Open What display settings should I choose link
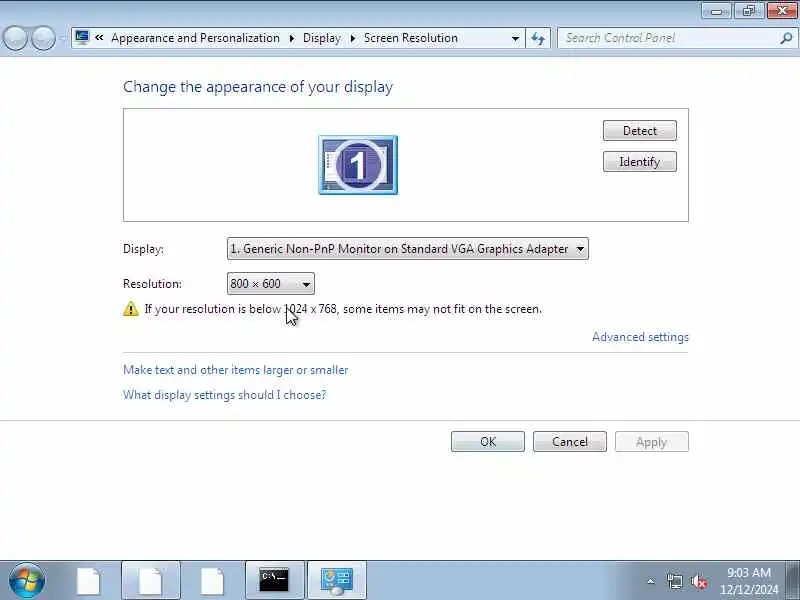This screenshot has height=600, width=800. (x=224, y=395)
